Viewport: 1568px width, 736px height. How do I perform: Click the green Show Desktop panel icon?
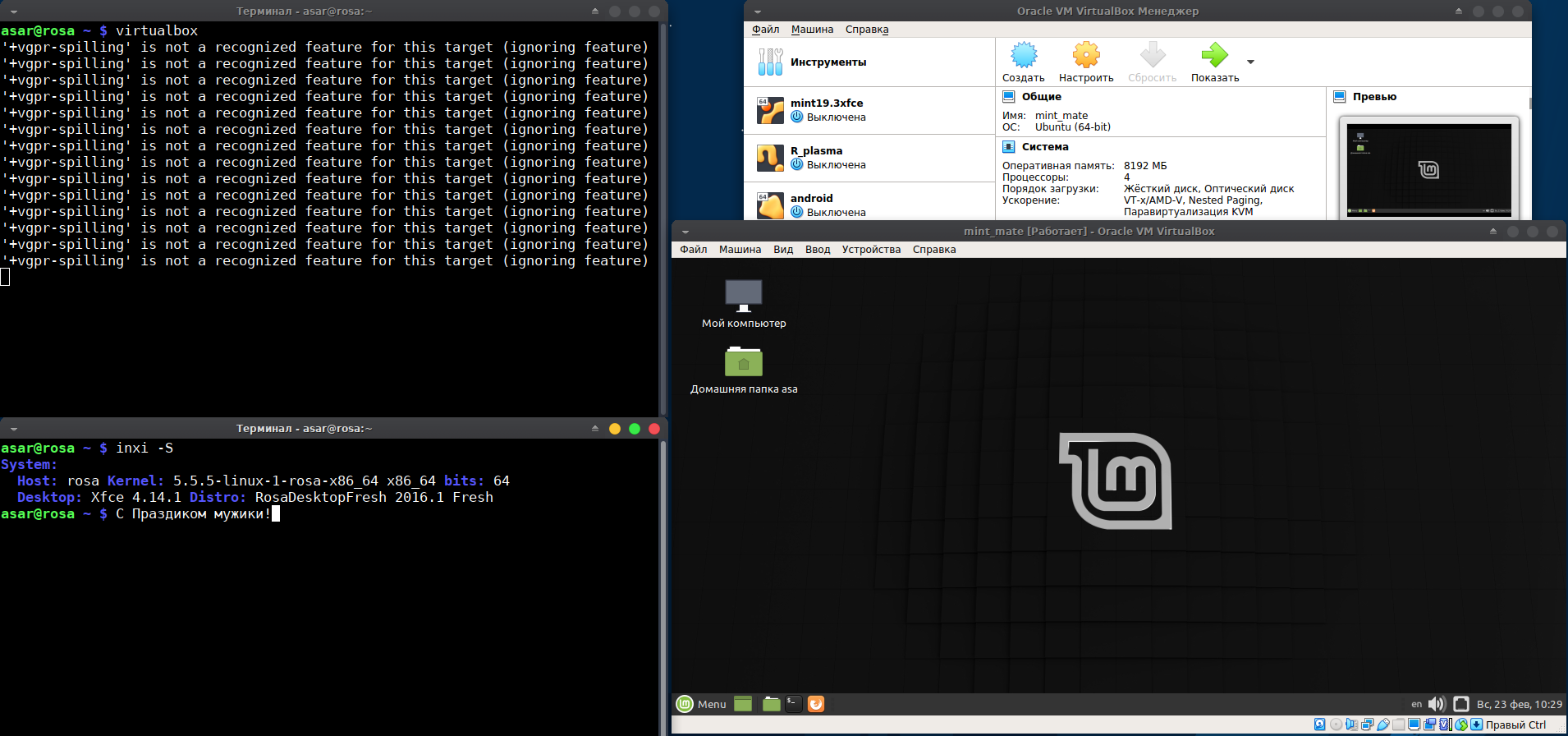click(743, 704)
